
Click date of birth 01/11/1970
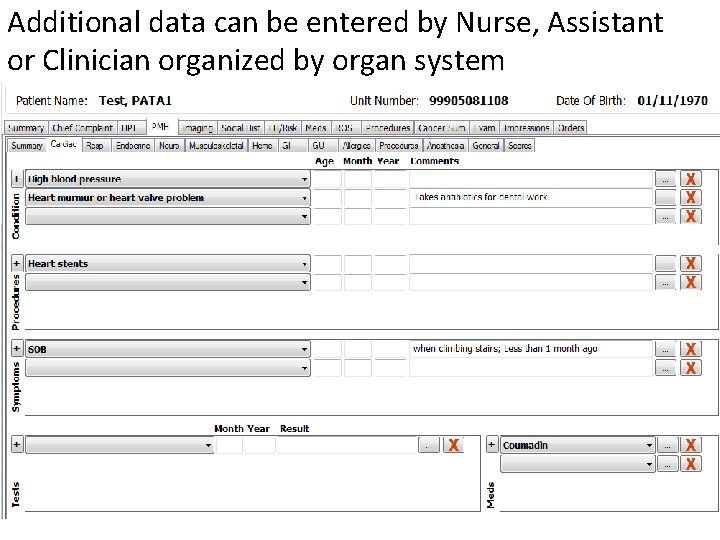pos(672,101)
